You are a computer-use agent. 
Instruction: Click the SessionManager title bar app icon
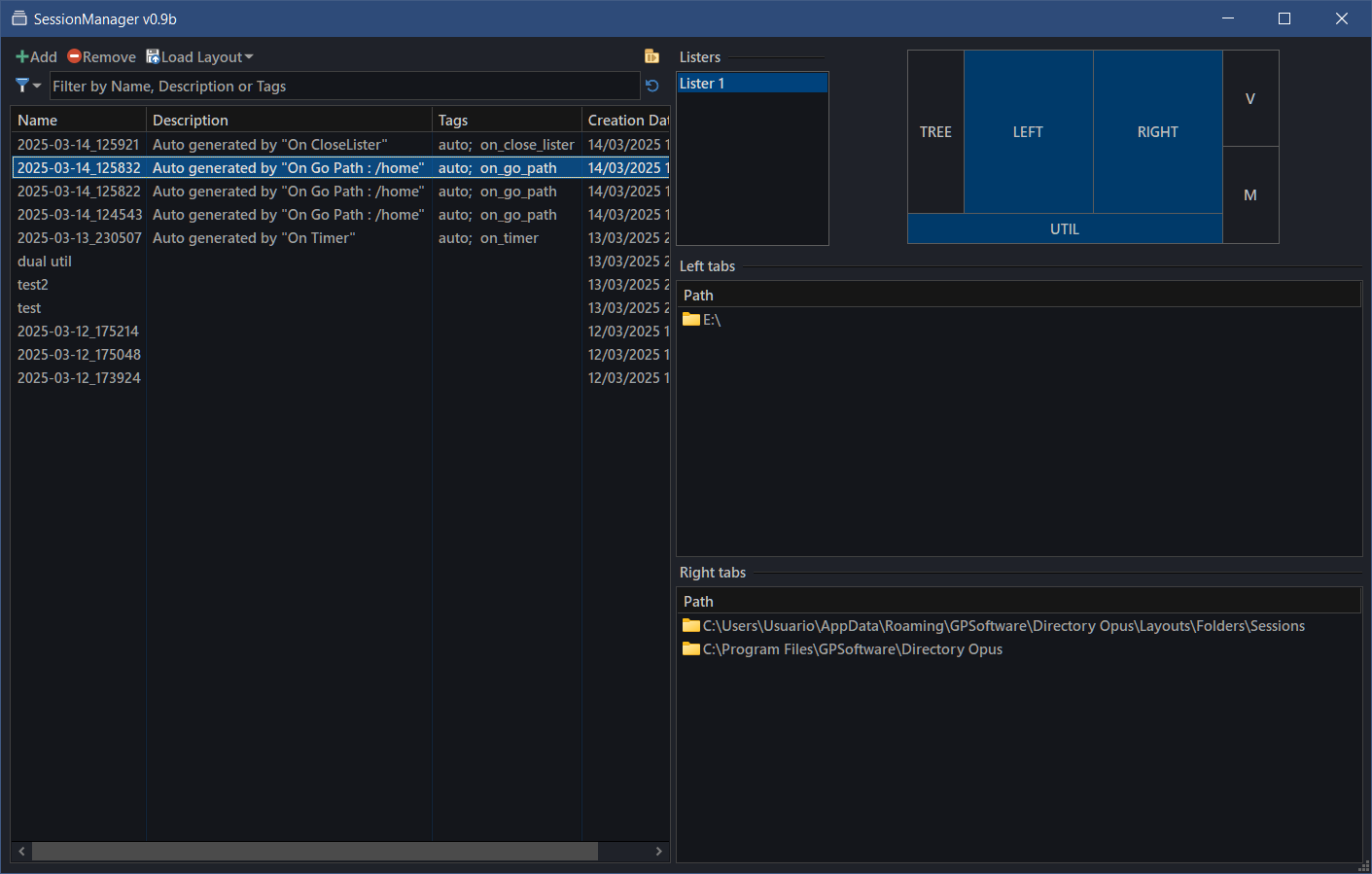[x=18, y=18]
